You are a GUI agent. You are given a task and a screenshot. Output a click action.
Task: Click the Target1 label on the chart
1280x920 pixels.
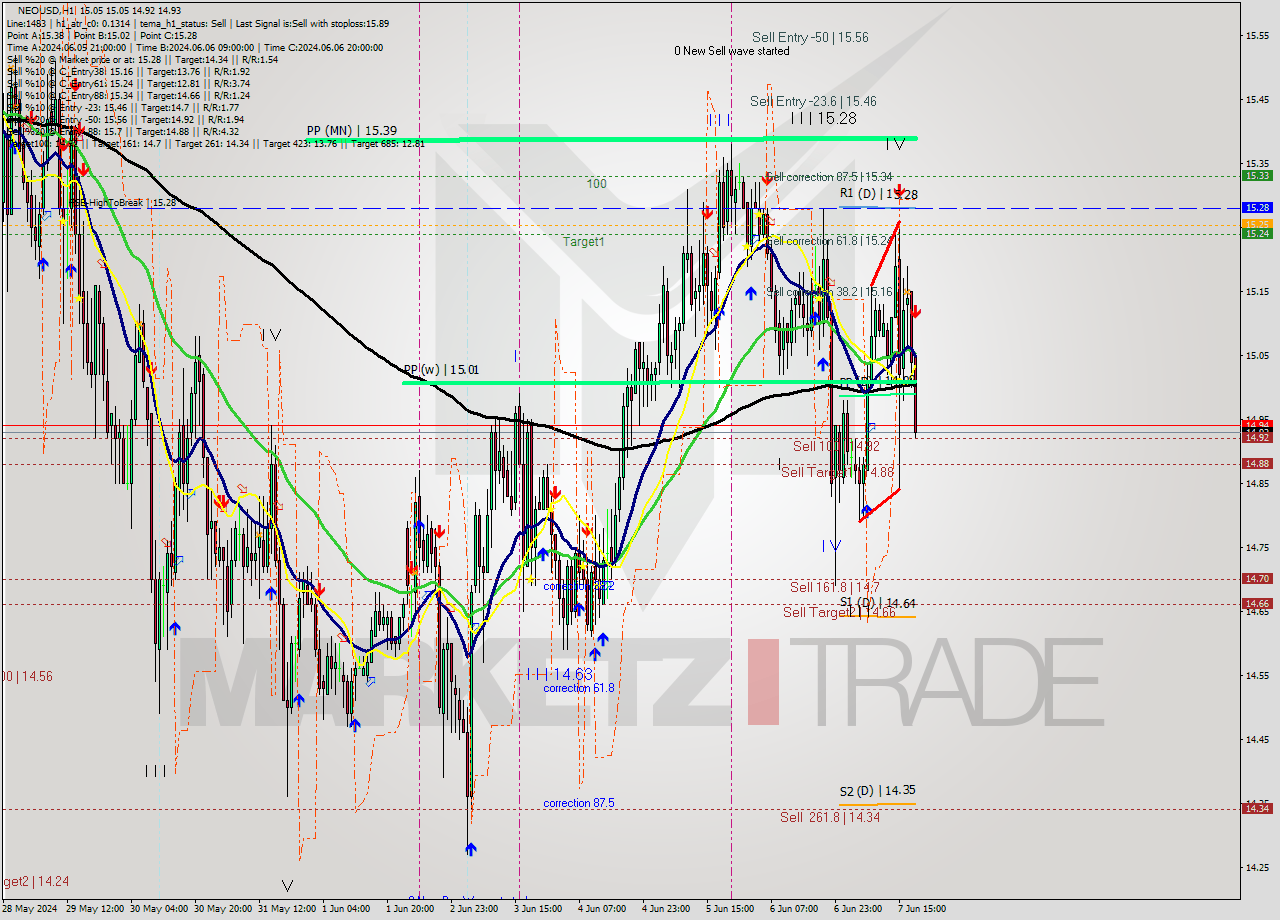pyautogui.click(x=583, y=241)
